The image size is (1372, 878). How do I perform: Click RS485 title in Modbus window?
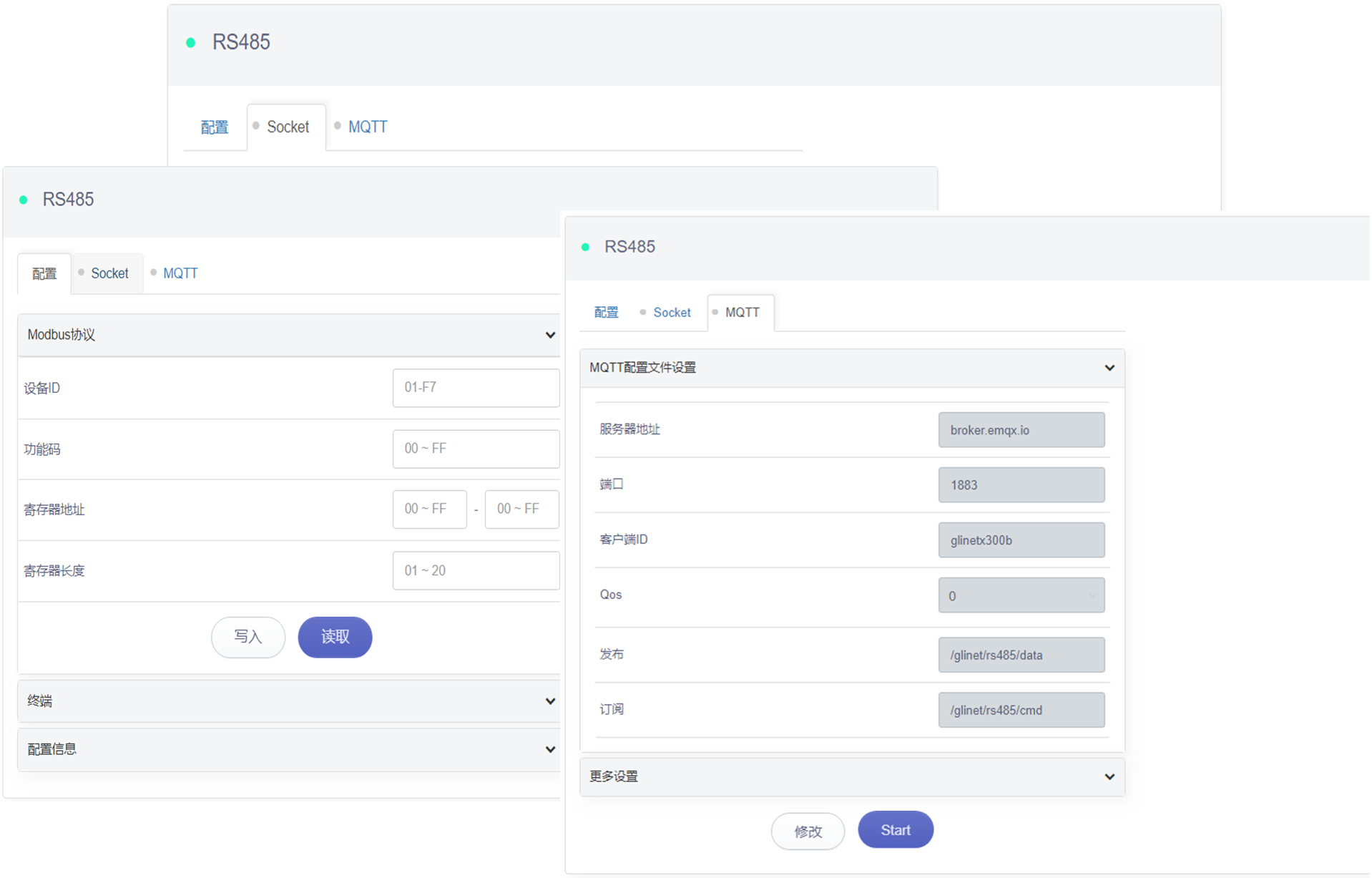click(68, 200)
